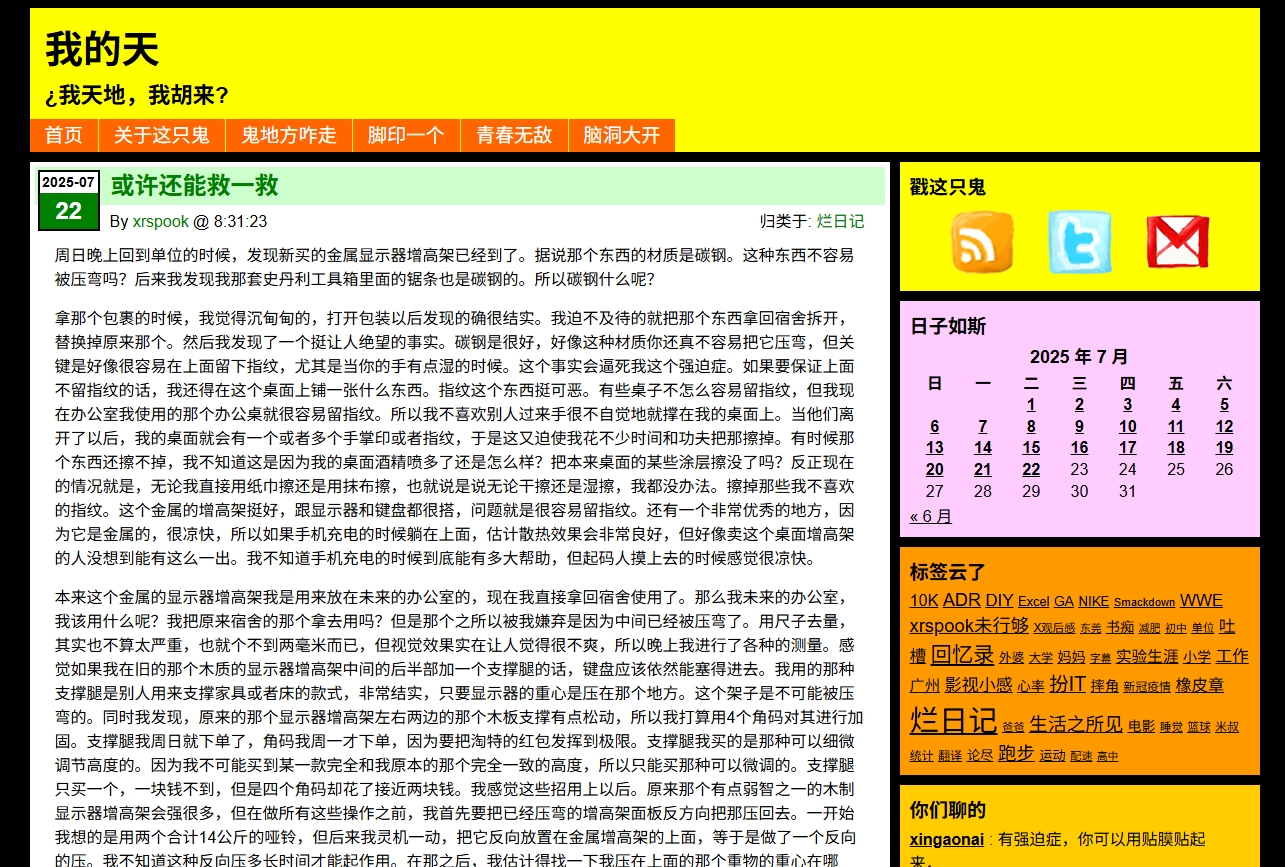Open the 首页 navigation tab
Image resolution: width=1285 pixels, height=867 pixels.
click(64, 135)
